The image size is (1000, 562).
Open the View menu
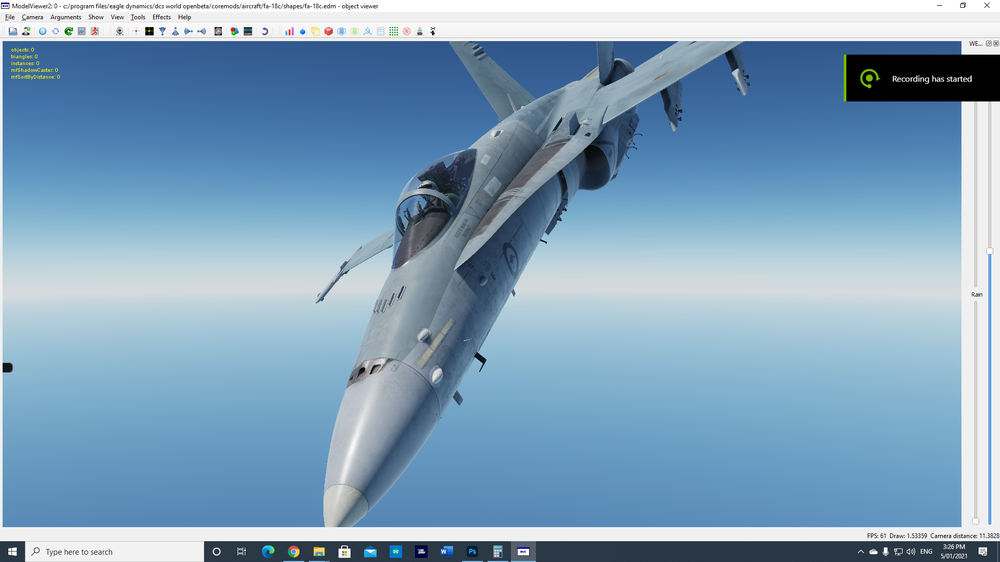[x=117, y=17]
